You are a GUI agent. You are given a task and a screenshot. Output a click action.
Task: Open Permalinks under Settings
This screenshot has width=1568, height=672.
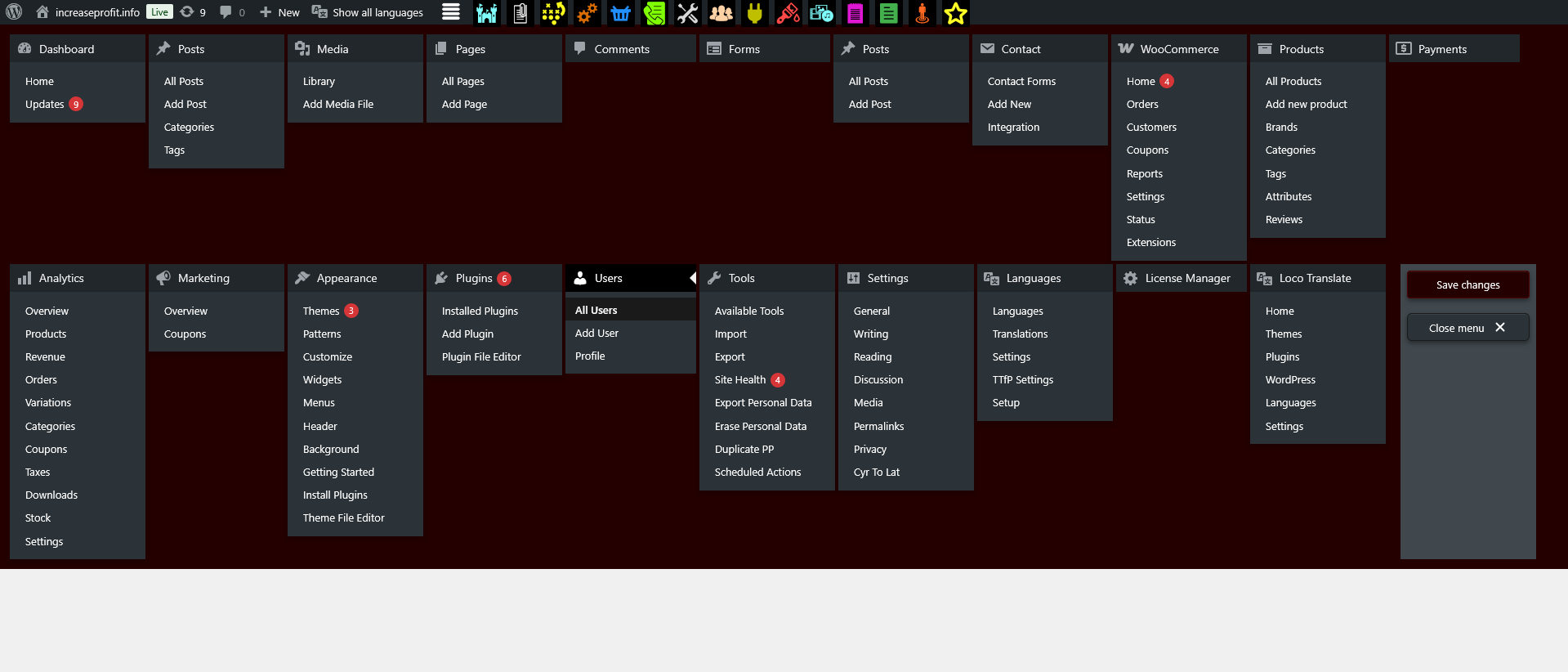click(878, 426)
